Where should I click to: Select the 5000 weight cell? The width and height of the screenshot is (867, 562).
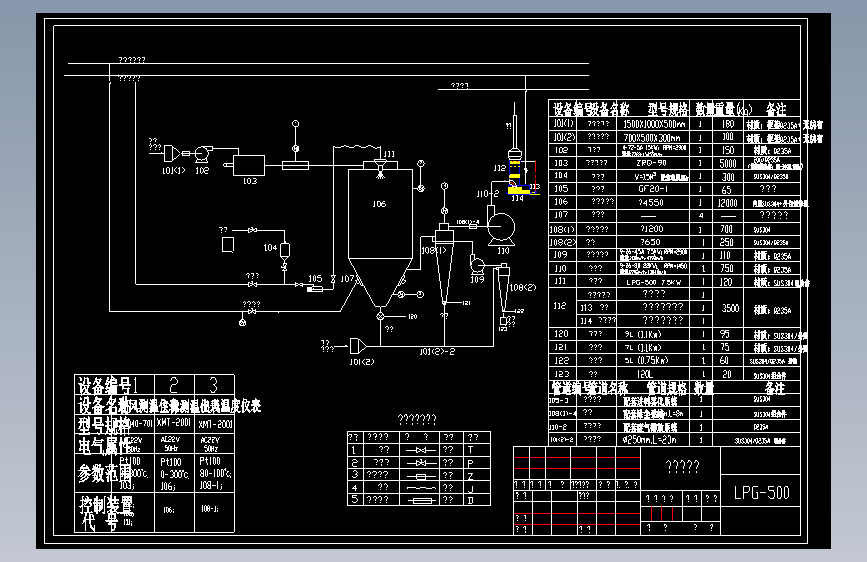[728, 163]
